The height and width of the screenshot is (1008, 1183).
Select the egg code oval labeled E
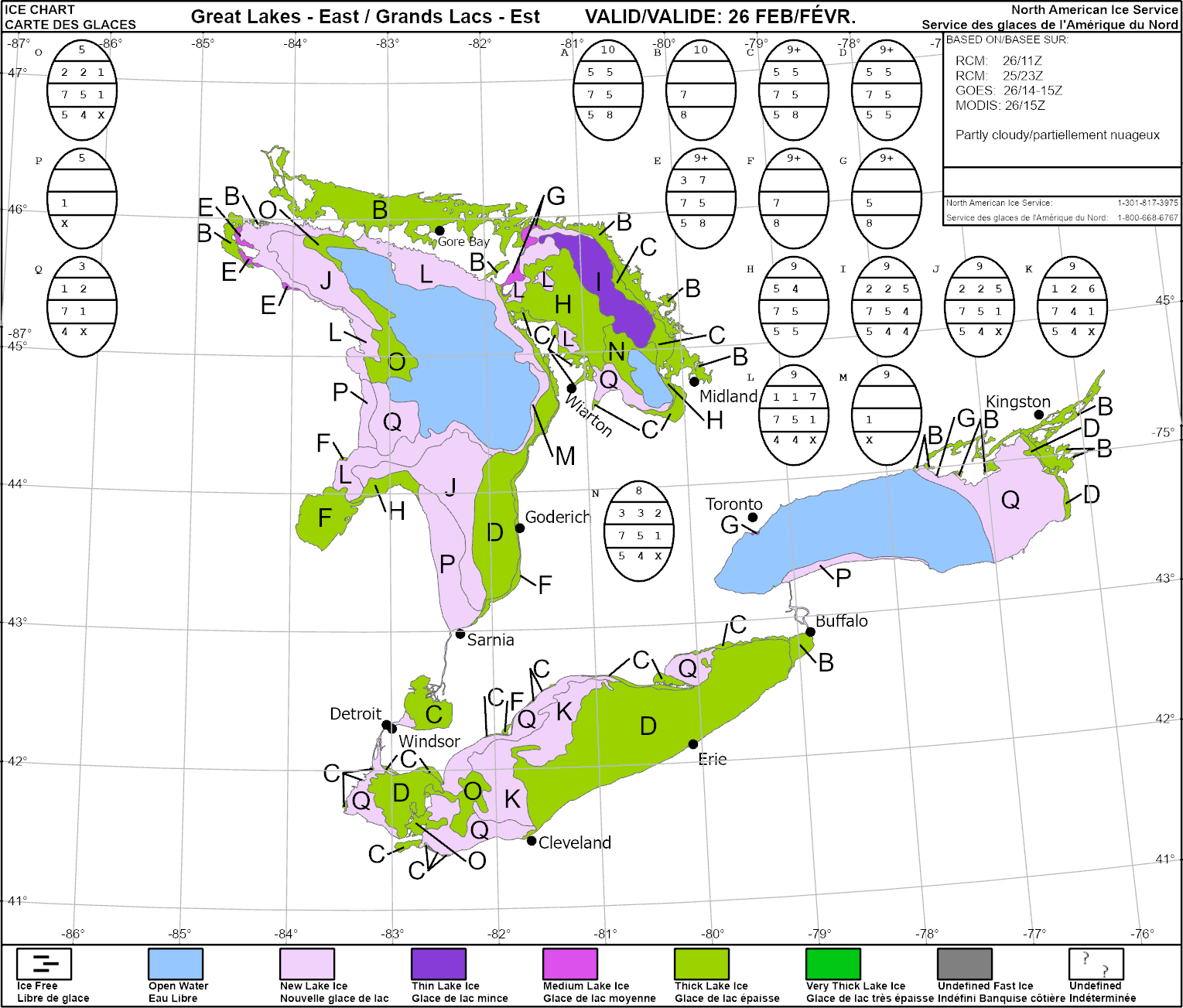coord(701,199)
